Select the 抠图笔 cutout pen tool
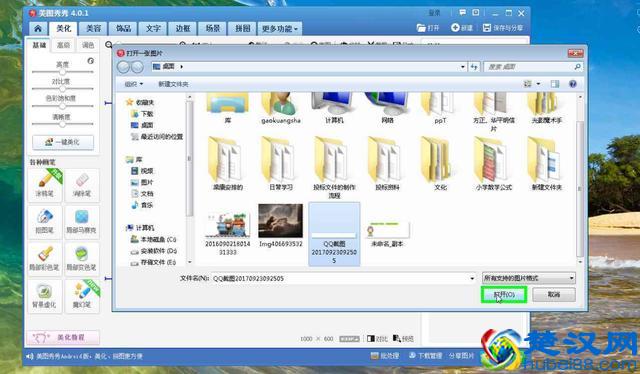Screen dimensions: 640x374 [x=45, y=222]
